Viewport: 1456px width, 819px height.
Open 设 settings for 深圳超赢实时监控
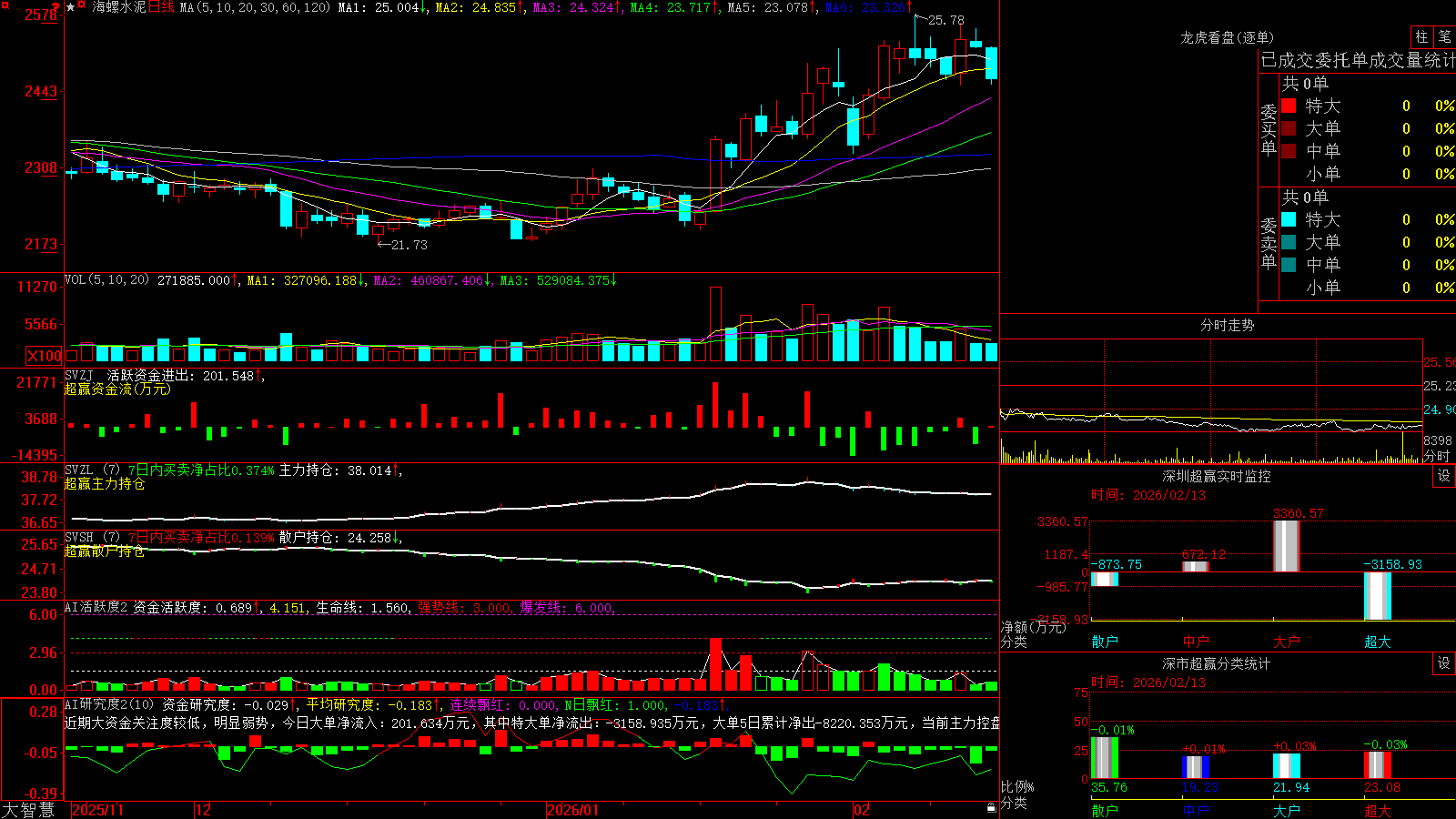click(1444, 476)
